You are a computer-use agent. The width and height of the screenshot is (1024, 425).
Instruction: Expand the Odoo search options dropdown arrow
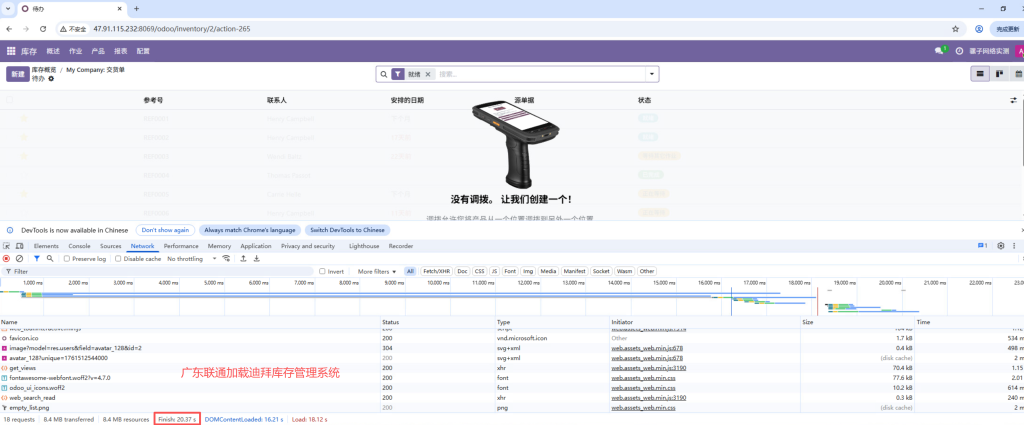[x=652, y=74]
